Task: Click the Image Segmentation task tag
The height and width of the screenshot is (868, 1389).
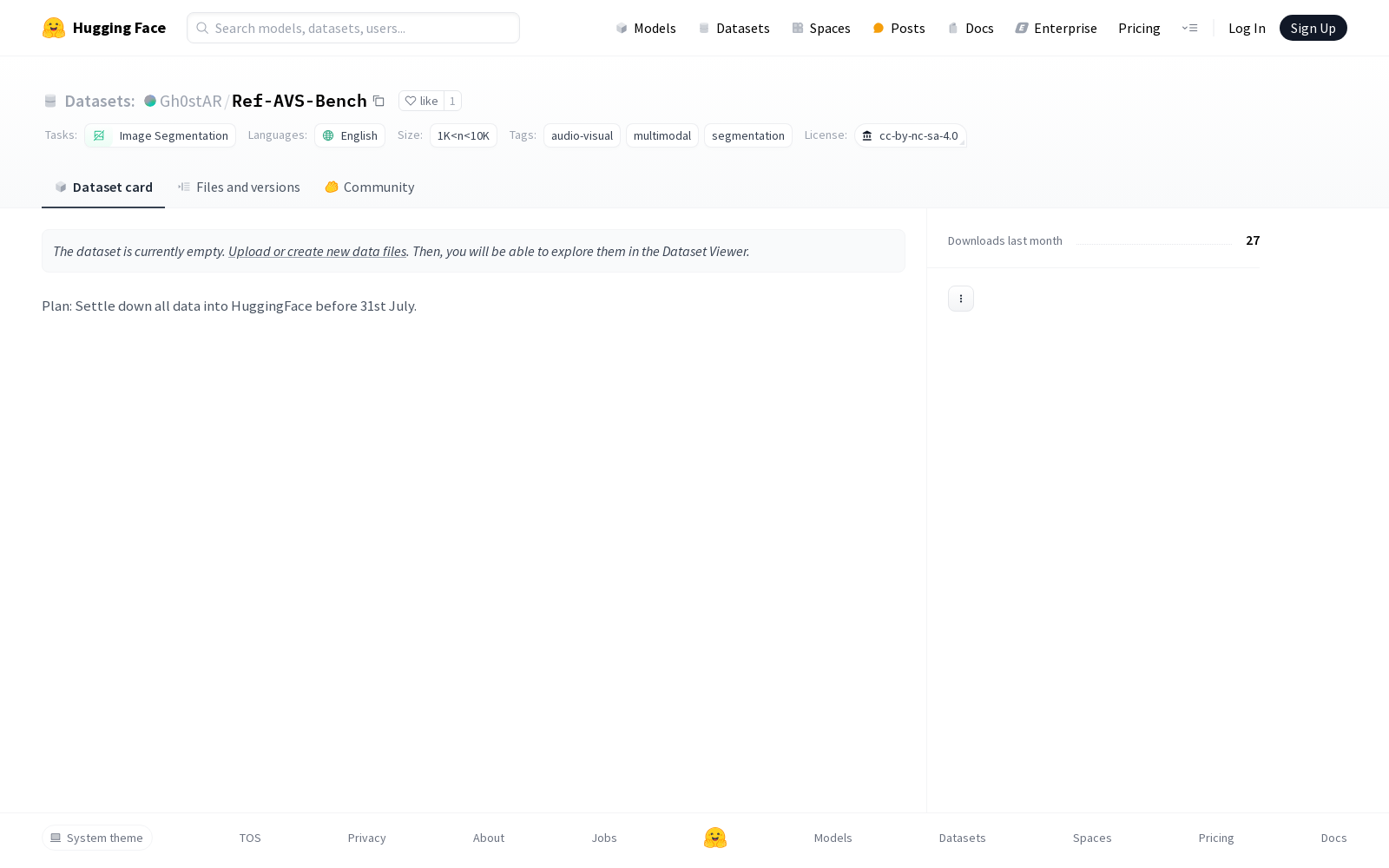Action: coord(161,135)
